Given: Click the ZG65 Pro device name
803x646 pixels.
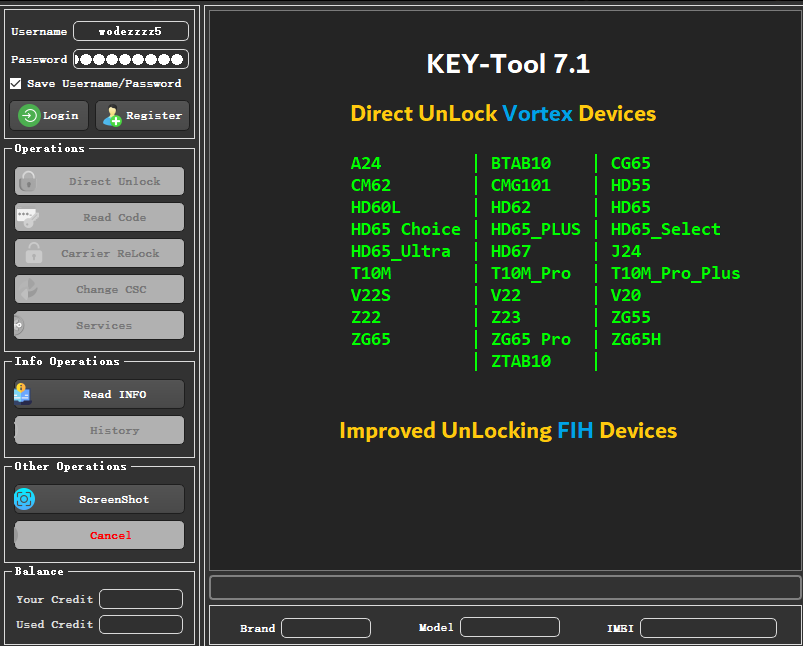Looking at the screenshot, I should tap(531, 340).
